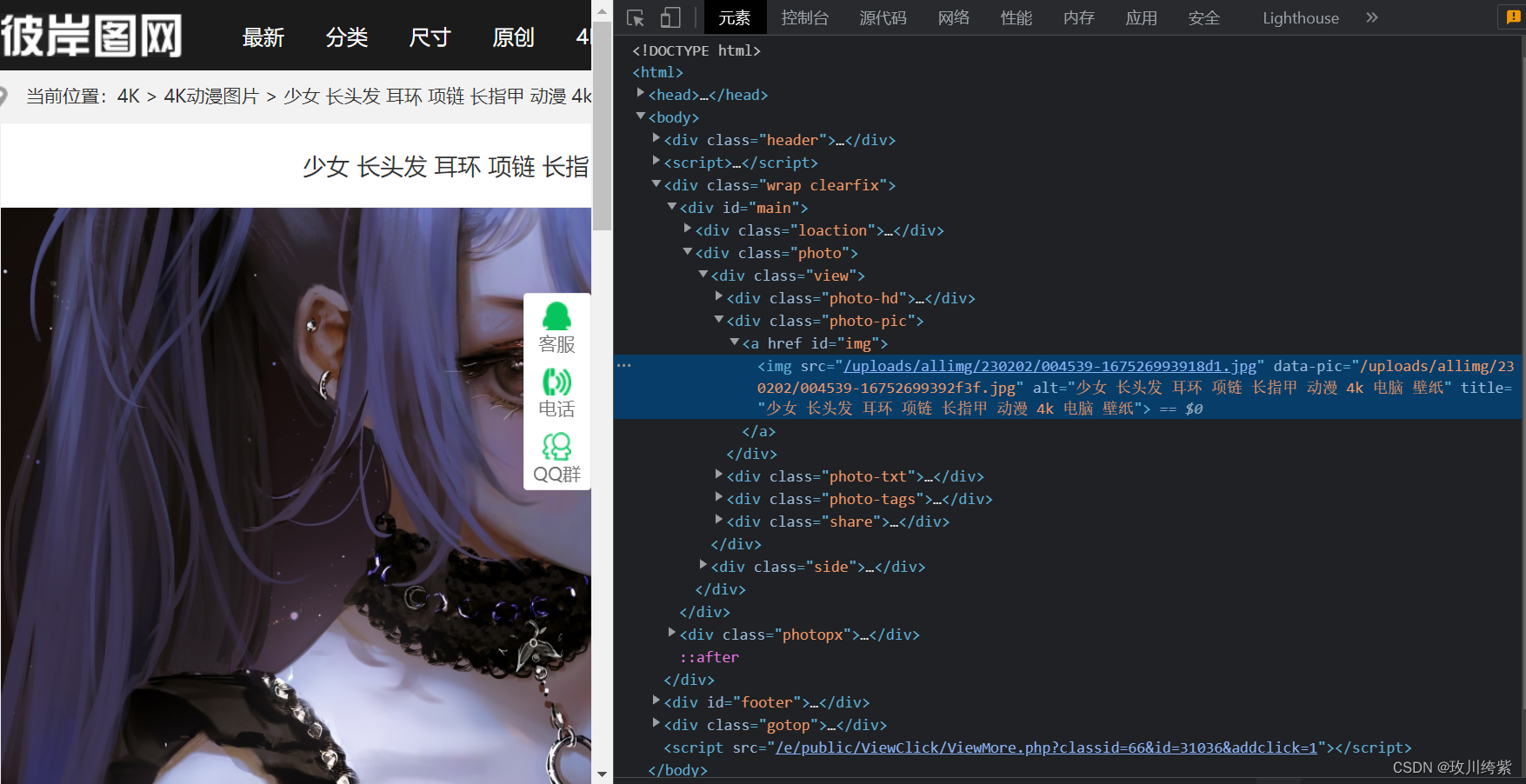Collapse the div class photo-pic node
Screen dimensions: 1526x784
[719, 319]
